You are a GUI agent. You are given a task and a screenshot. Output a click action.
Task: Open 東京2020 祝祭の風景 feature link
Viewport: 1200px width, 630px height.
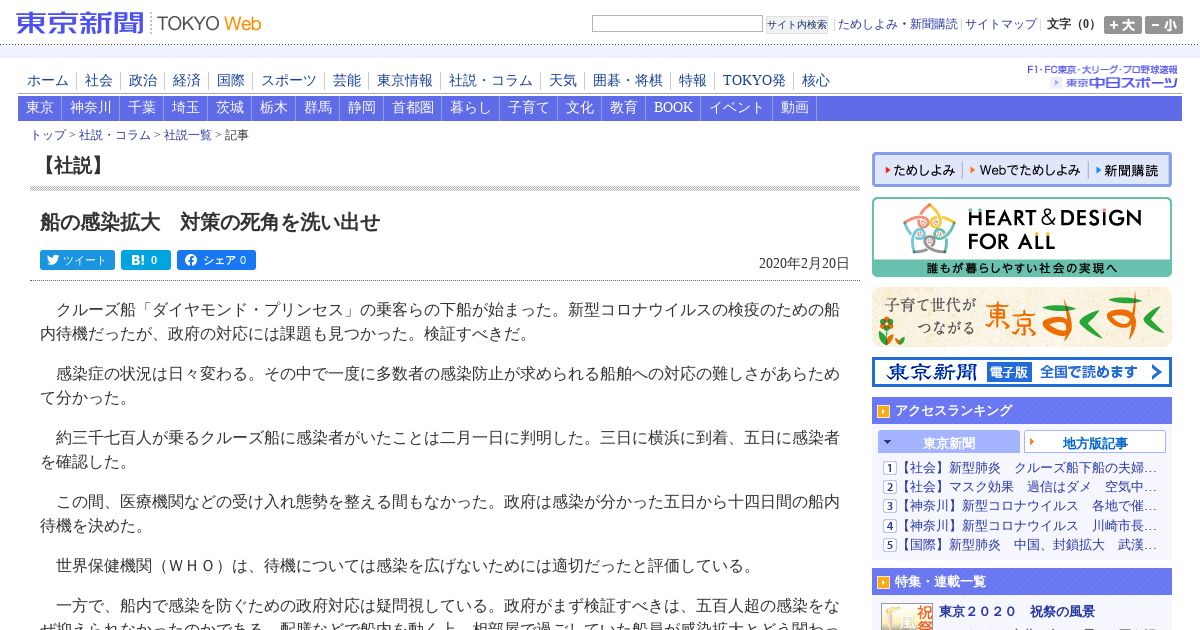click(x=1017, y=611)
